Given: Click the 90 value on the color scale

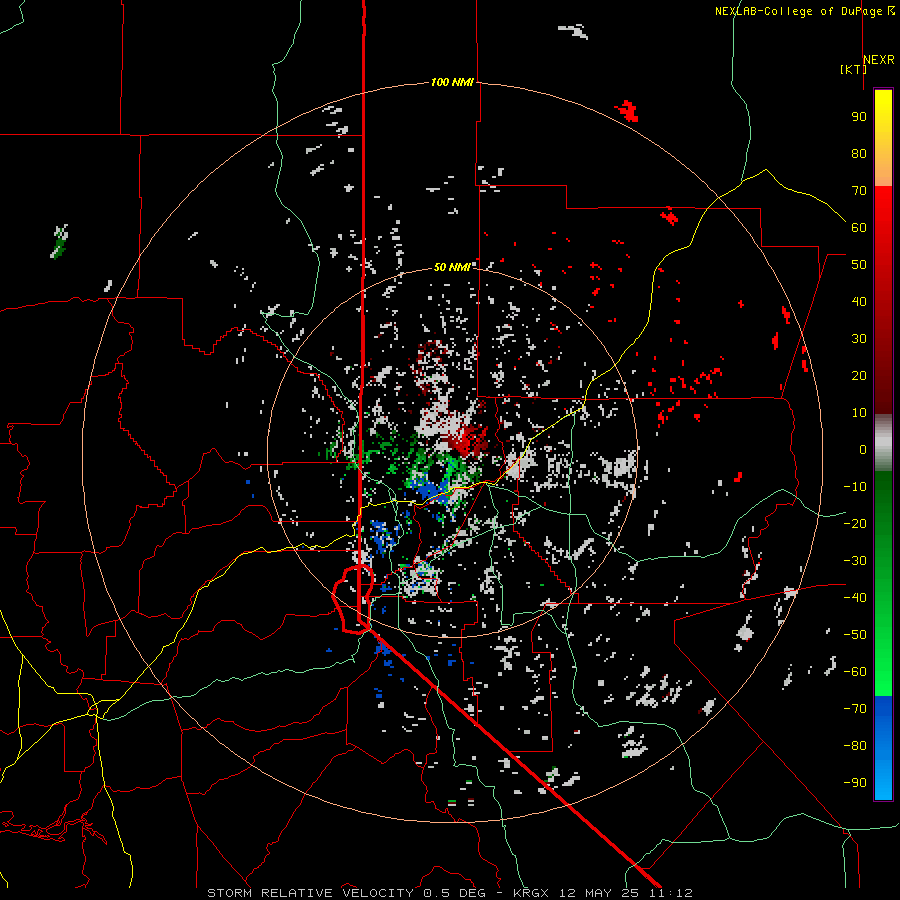Looking at the screenshot, I should (x=859, y=117).
